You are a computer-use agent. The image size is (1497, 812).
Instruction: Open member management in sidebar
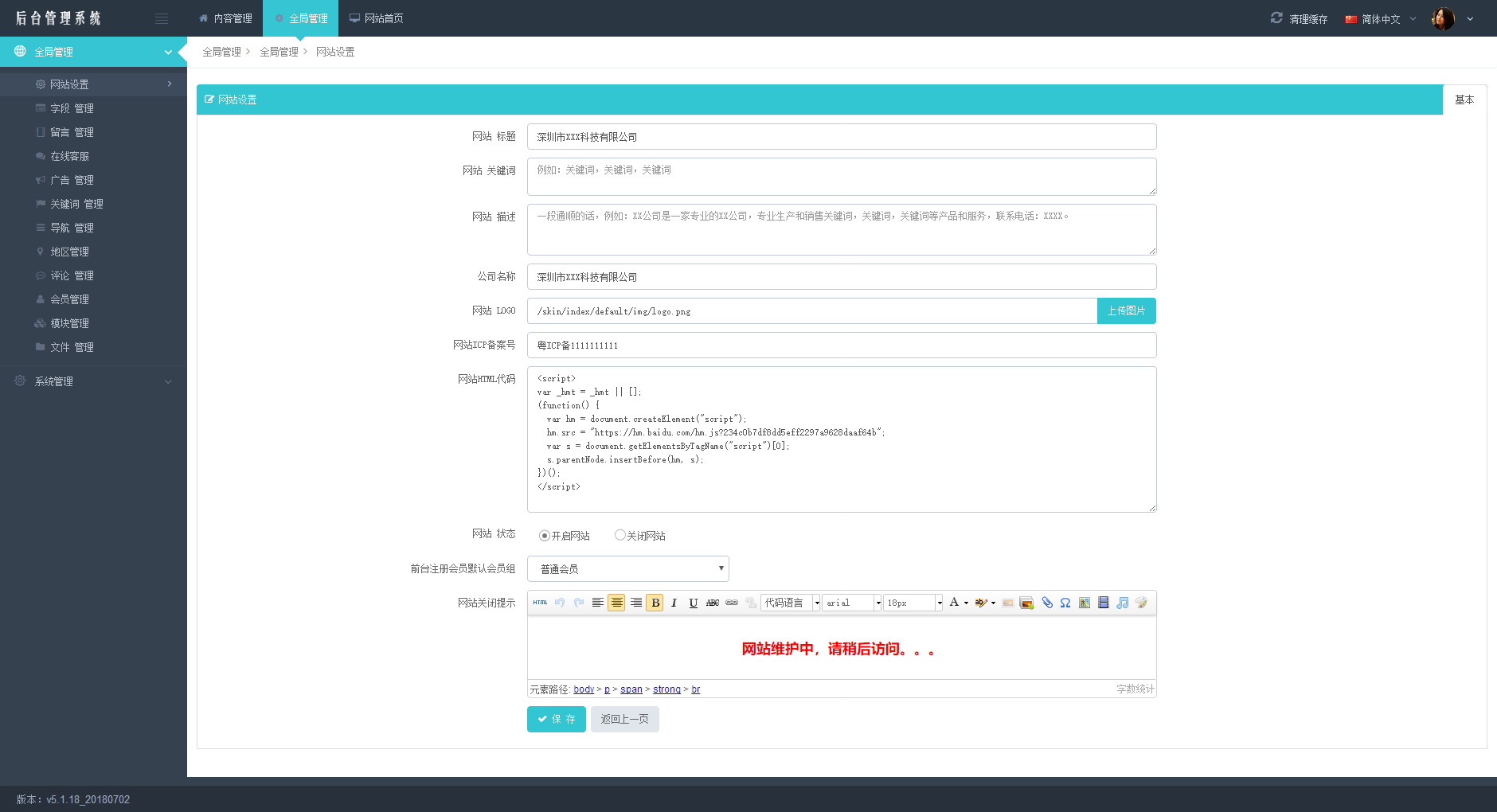(93, 299)
